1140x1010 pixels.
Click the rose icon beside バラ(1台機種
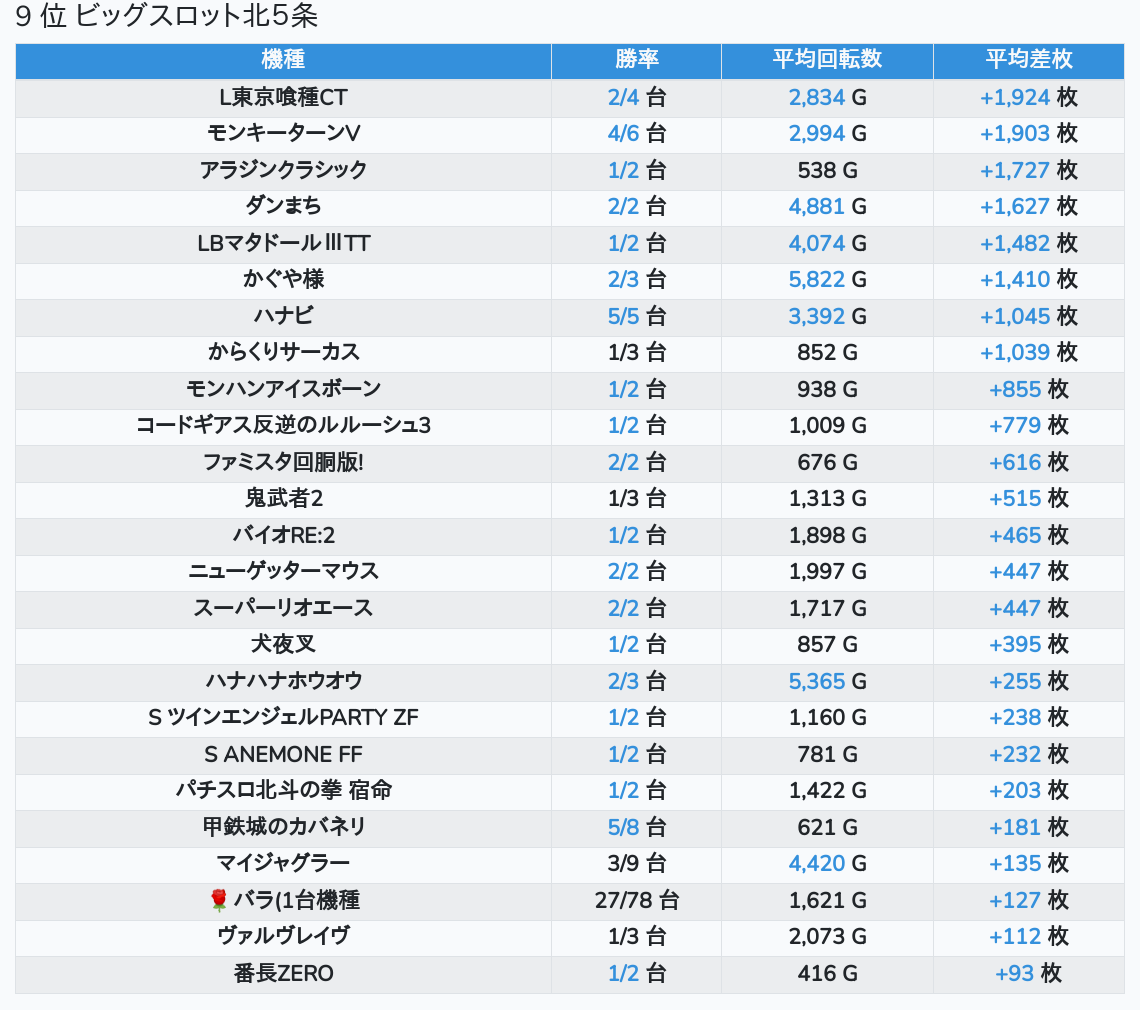218,900
